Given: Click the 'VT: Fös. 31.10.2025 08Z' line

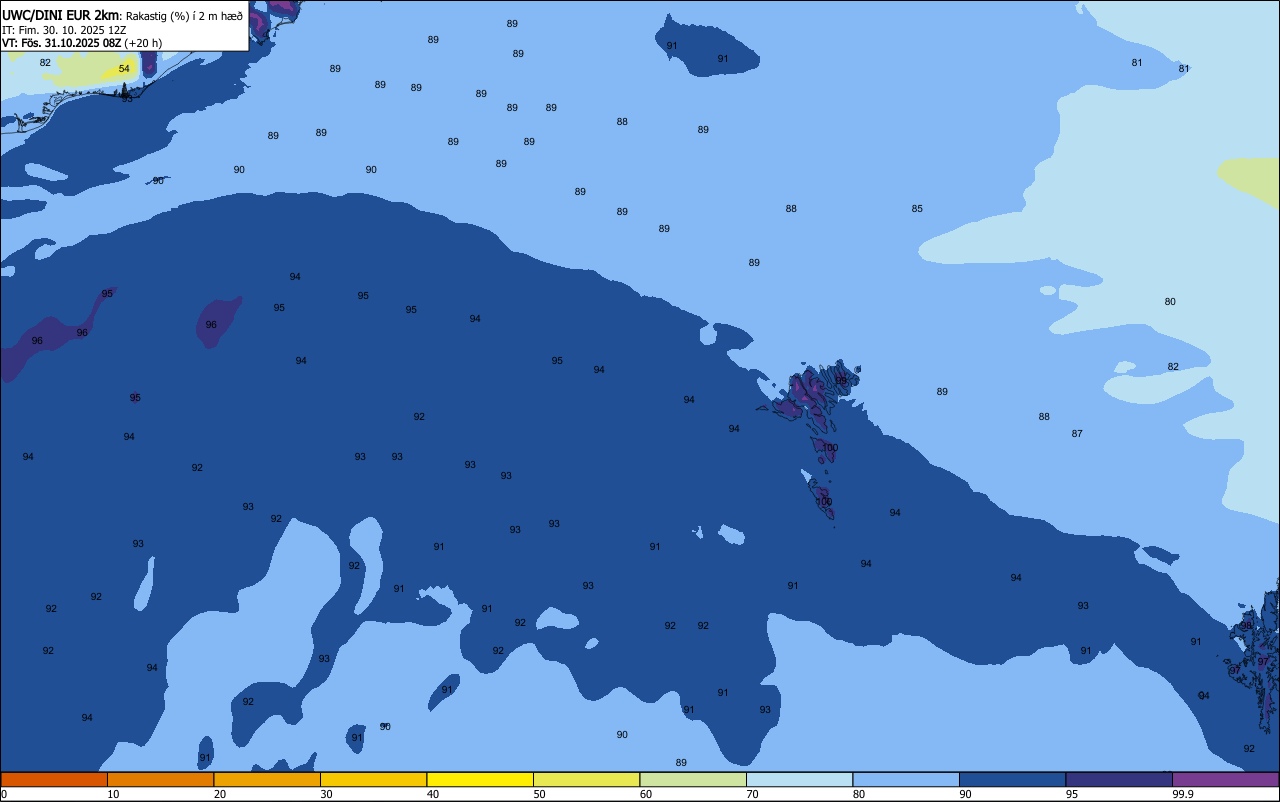Looking at the screenshot, I should pyautogui.click(x=61, y=43).
